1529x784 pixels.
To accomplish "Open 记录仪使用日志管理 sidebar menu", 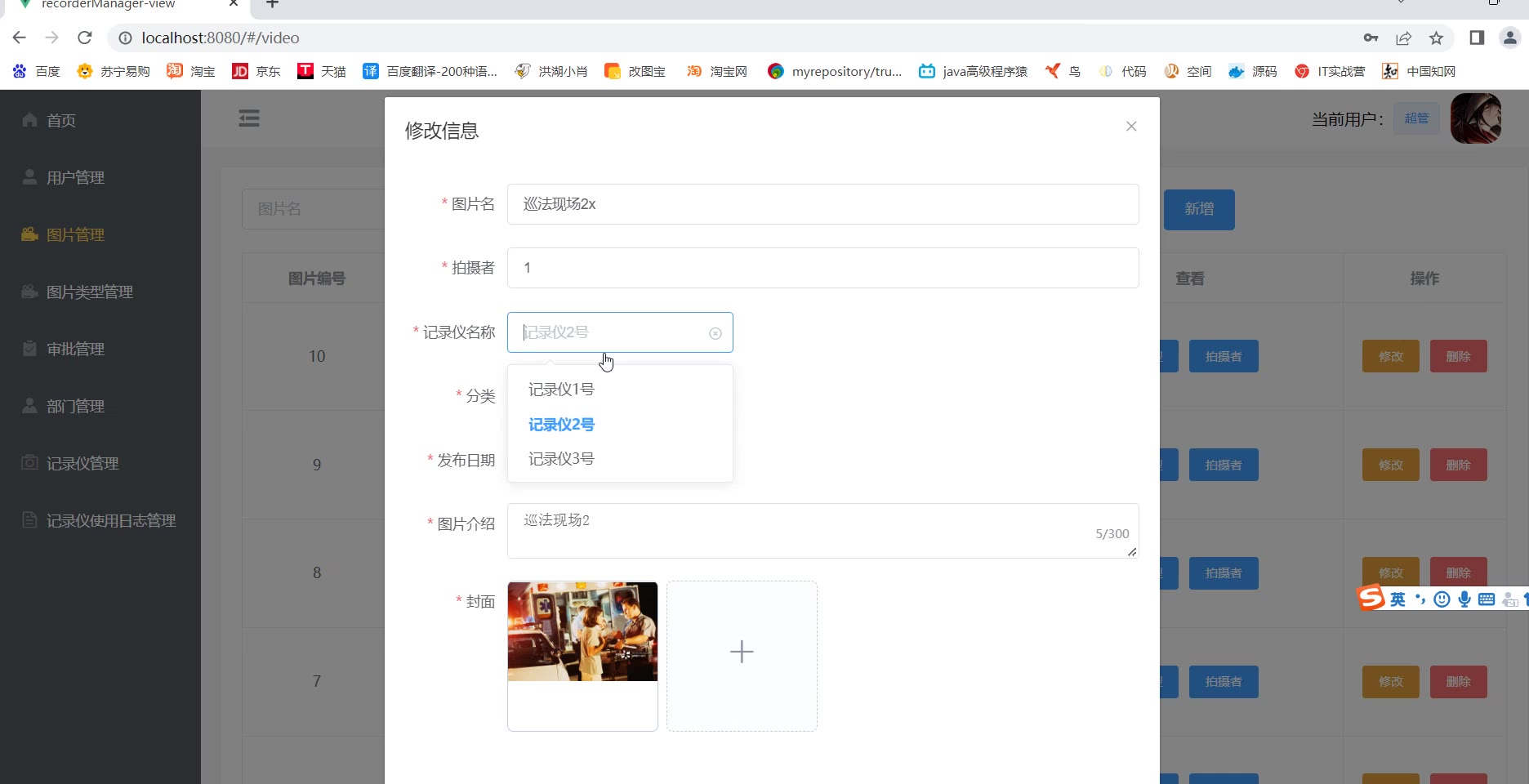I will 111,520.
